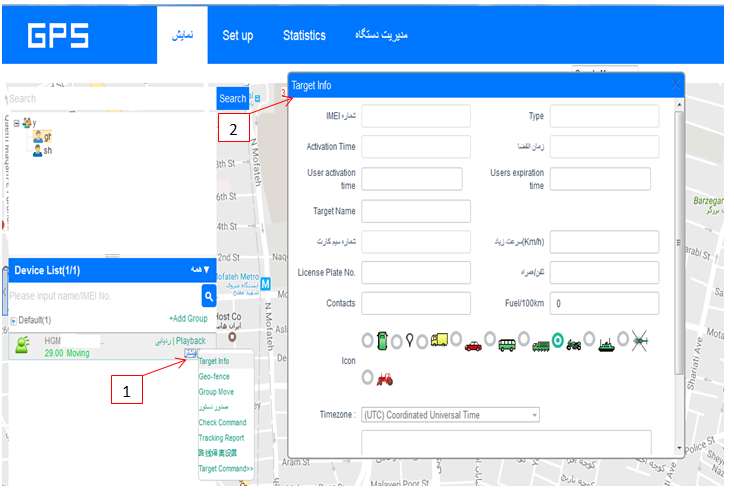The image size is (734, 498).
Task: Click the Target Info dialog scrollbar thumb
Action: (x=679, y=243)
